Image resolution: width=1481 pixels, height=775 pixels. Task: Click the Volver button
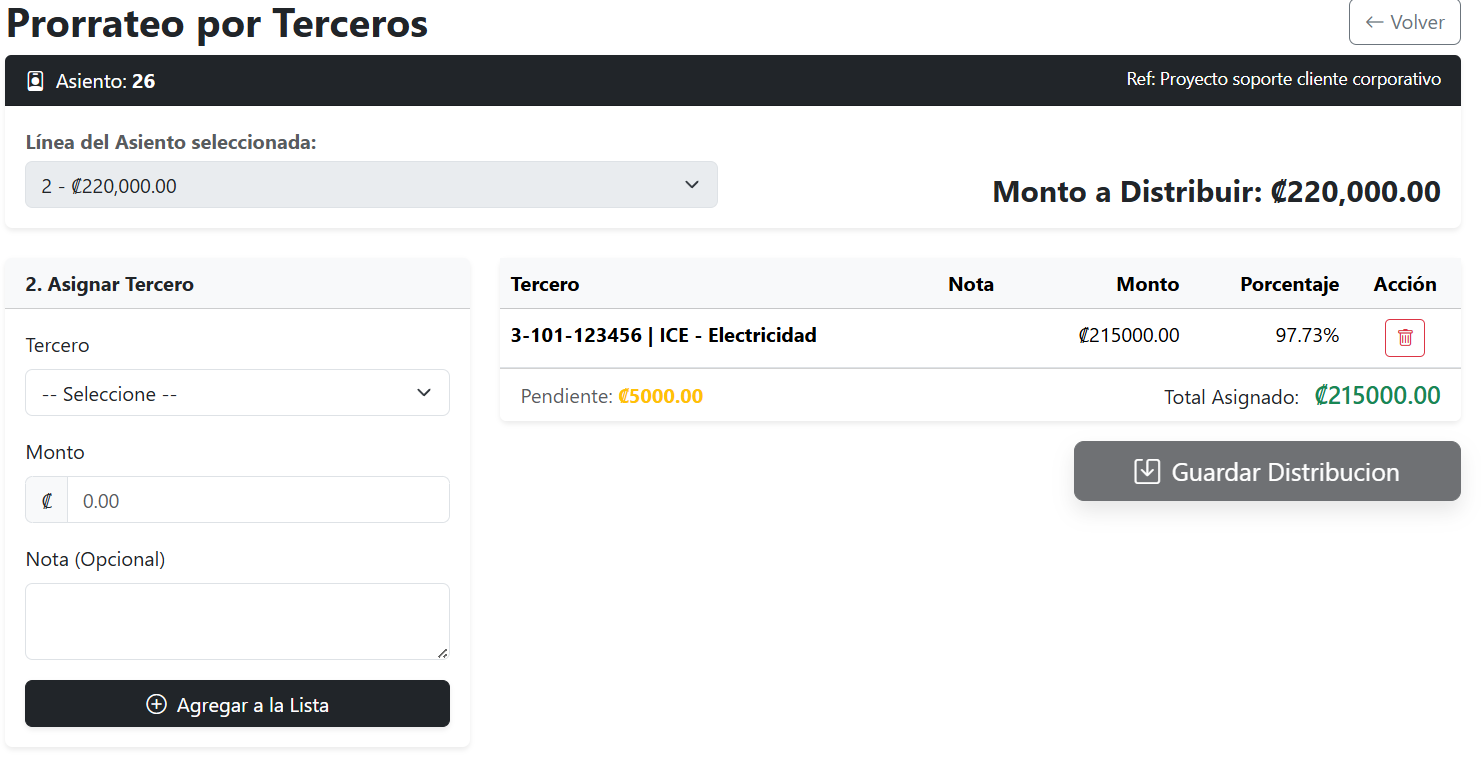[x=1404, y=22]
